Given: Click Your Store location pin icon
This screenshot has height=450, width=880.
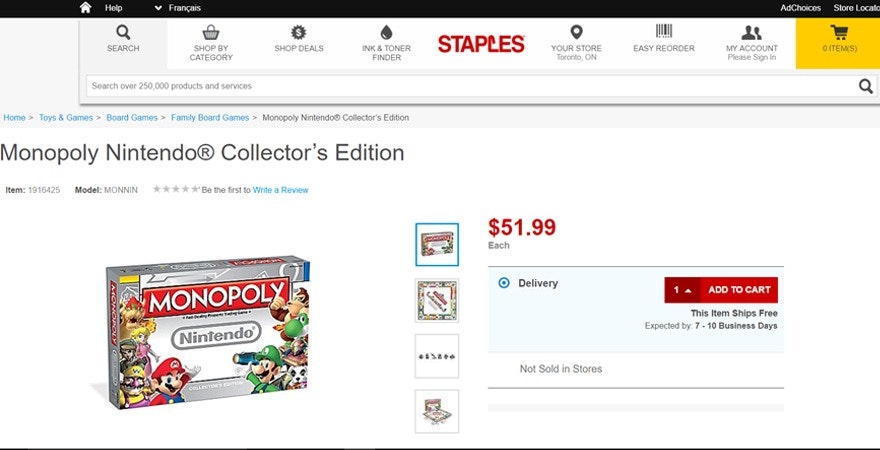Looking at the screenshot, I should [576, 32].
